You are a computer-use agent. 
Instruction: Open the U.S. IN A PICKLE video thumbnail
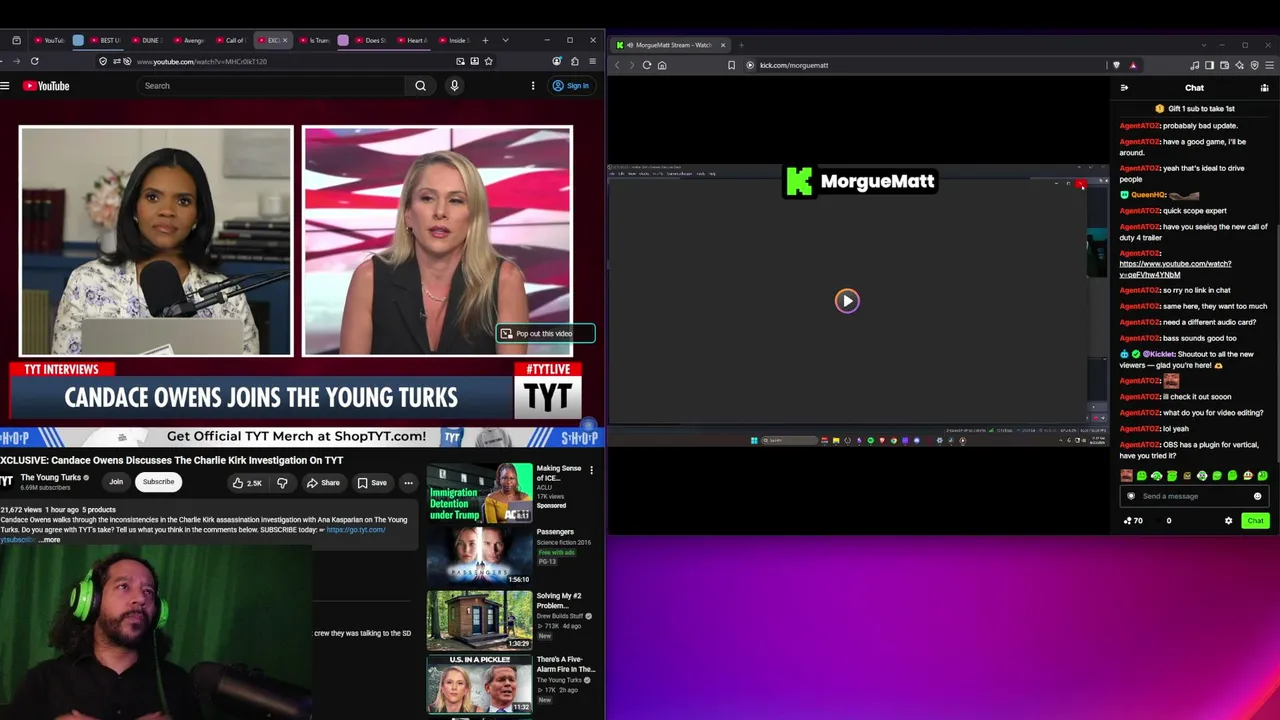click(480, 684)
